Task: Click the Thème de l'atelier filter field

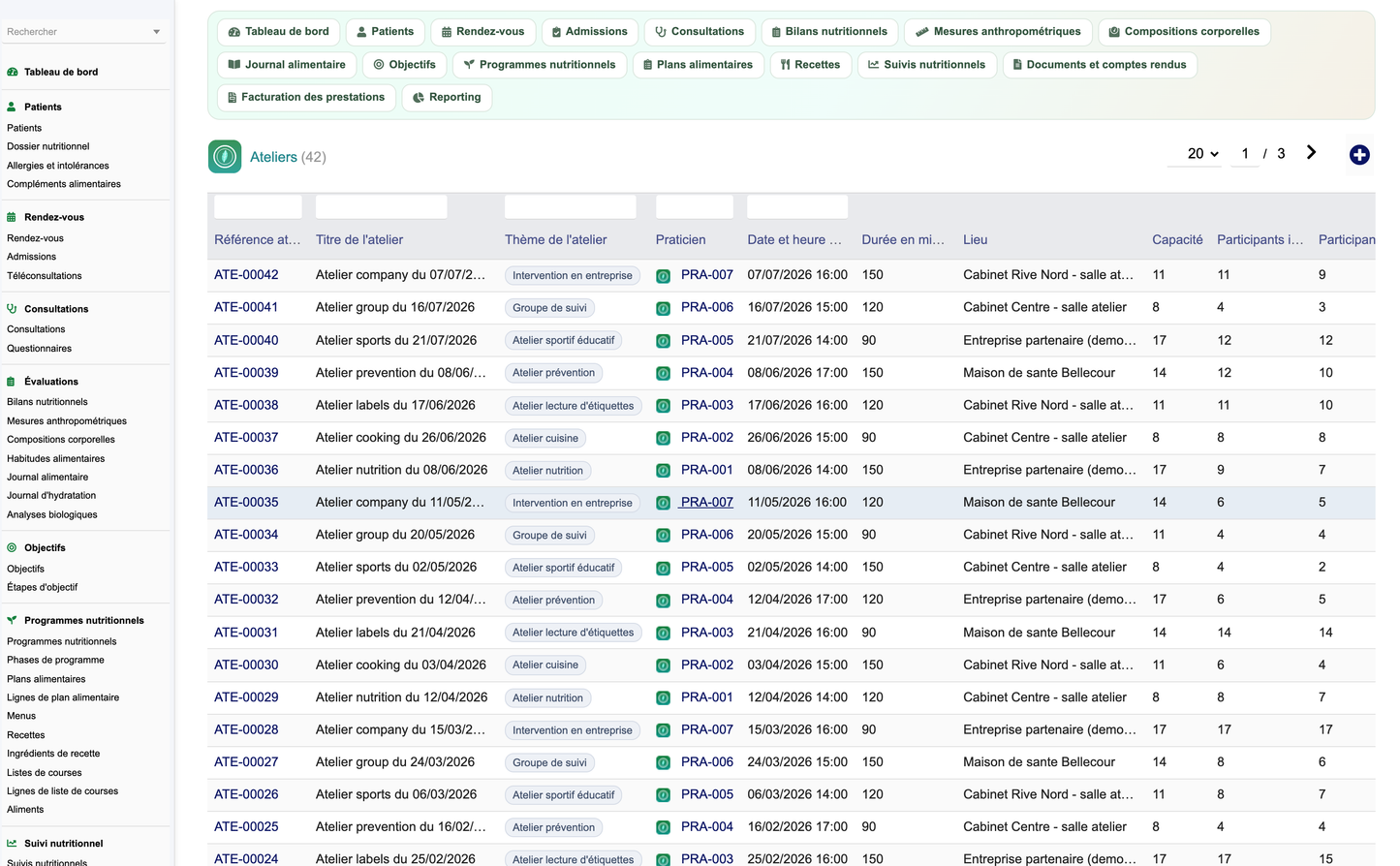Action: tap(570, 206)
